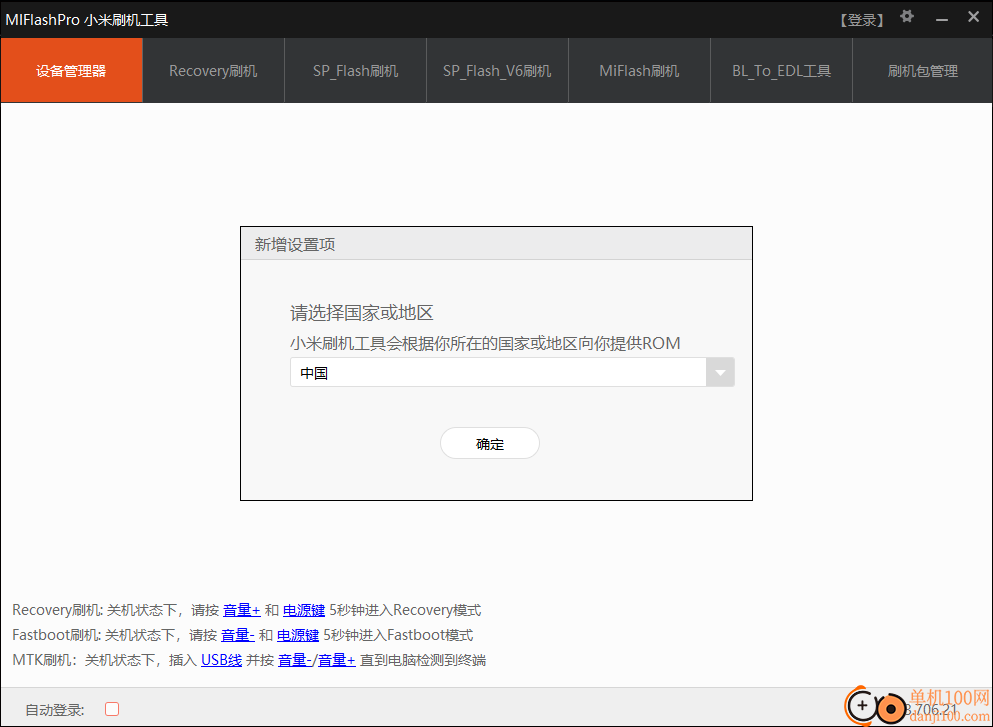Click the 中国 region combo box

click(x=512, y=372)
